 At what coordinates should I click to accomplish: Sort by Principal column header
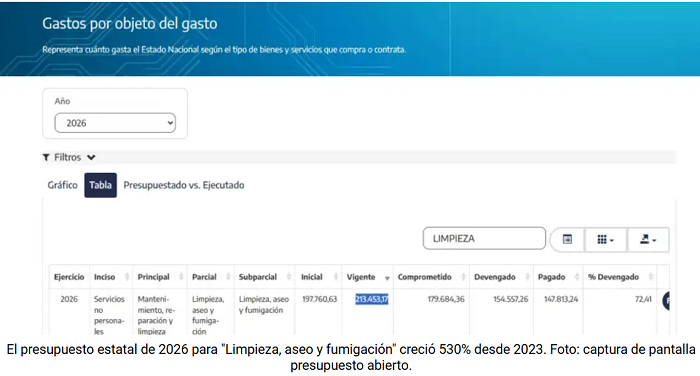point(160,277)
